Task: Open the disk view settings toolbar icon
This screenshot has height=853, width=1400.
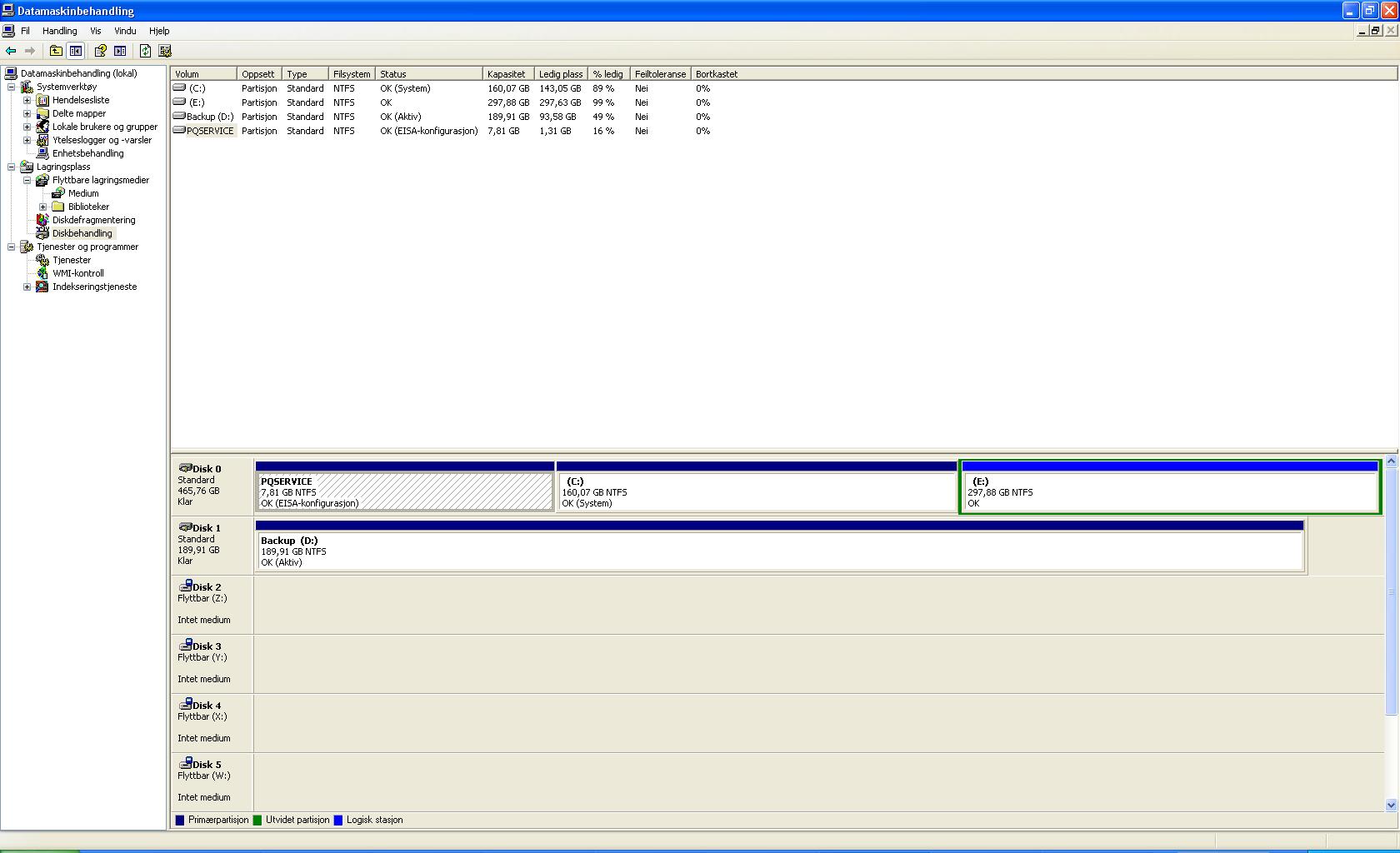Action: tap(164, 51)
